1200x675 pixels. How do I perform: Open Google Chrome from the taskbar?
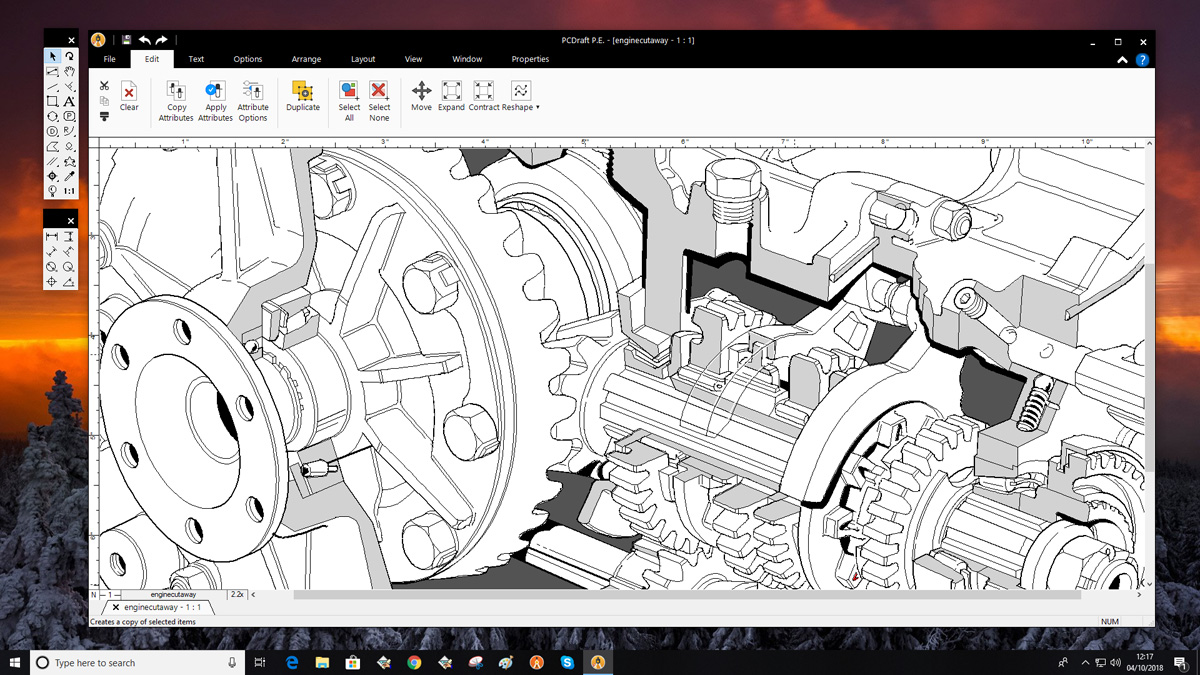pyautogui.click(x=414, y=662)
